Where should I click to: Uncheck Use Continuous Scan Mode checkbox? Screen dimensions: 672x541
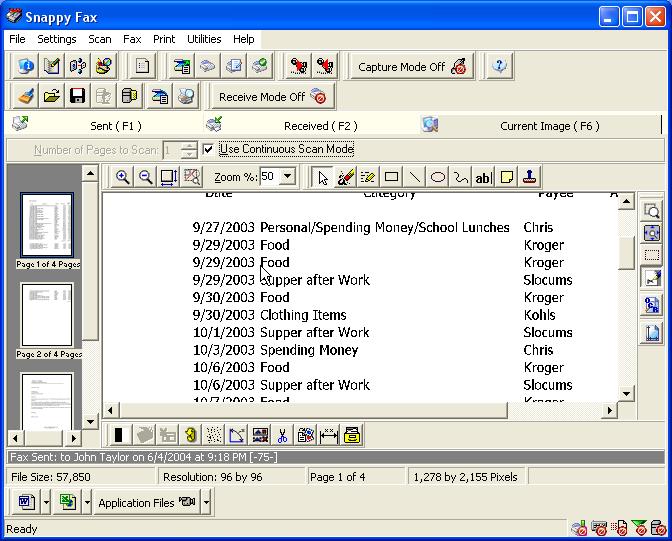(x=208, y=149)
